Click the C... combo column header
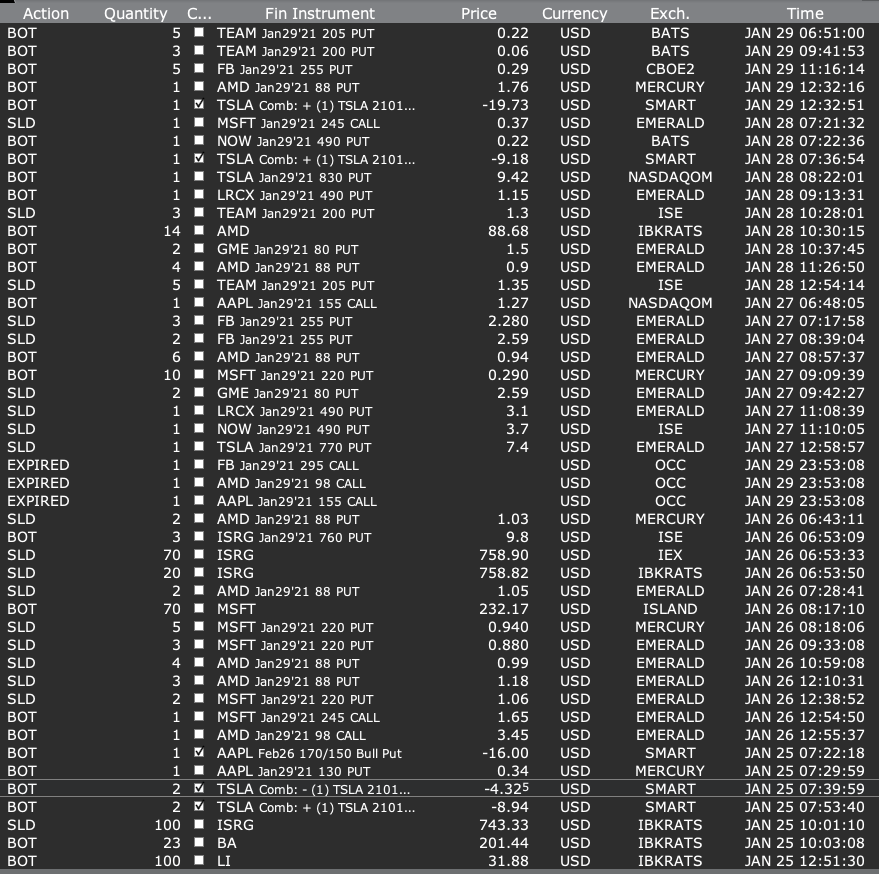Screen dimensions: 879x874 pyautogui.click(x=199, y=13)
